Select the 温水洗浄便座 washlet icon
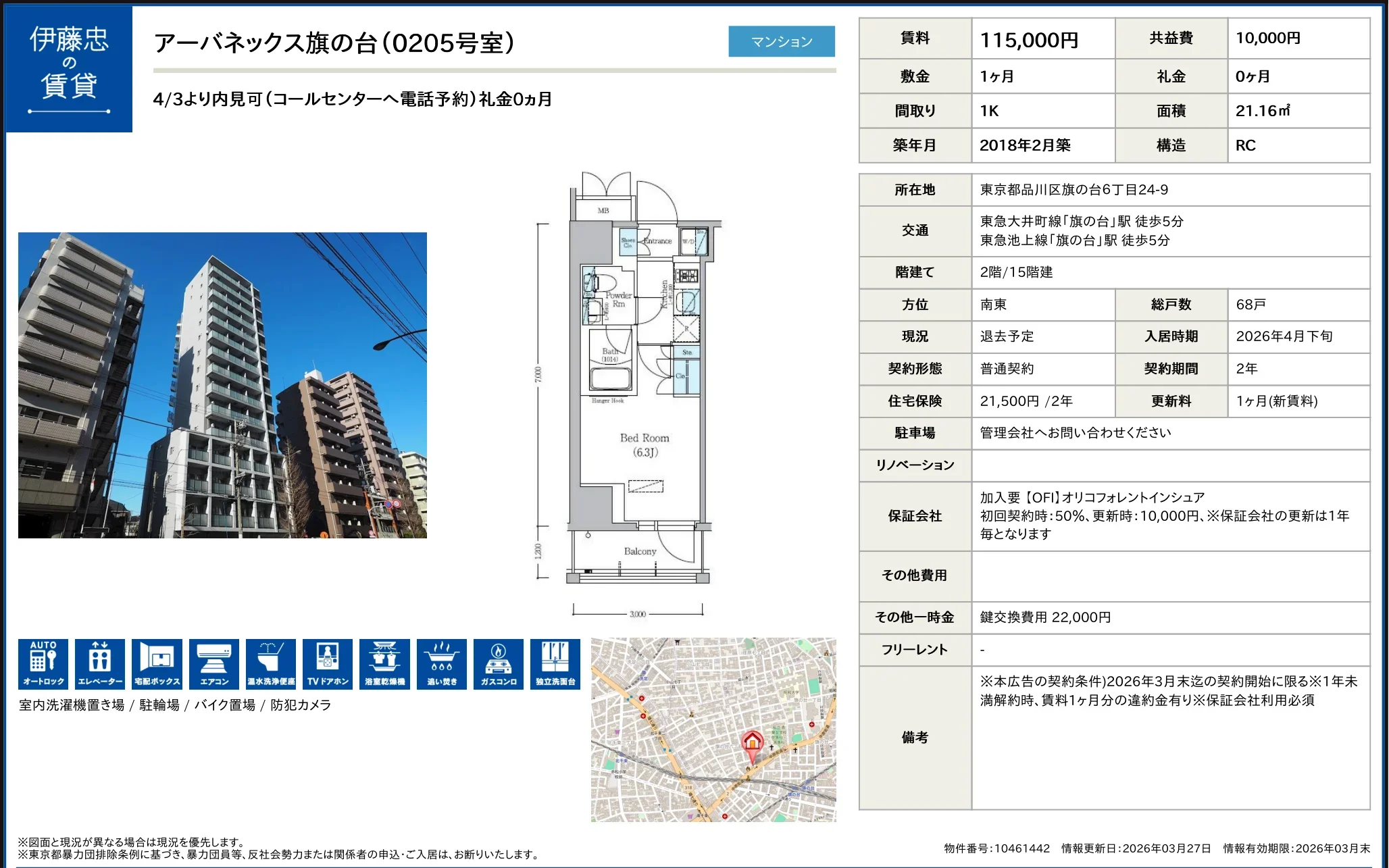 pyautogui.click(x=271, y=663)
